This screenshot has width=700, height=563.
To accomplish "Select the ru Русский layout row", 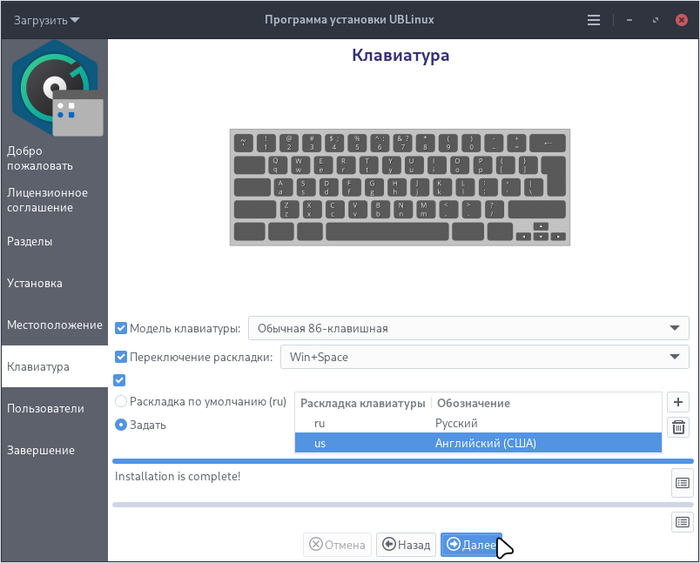I will tap(478, 423).
